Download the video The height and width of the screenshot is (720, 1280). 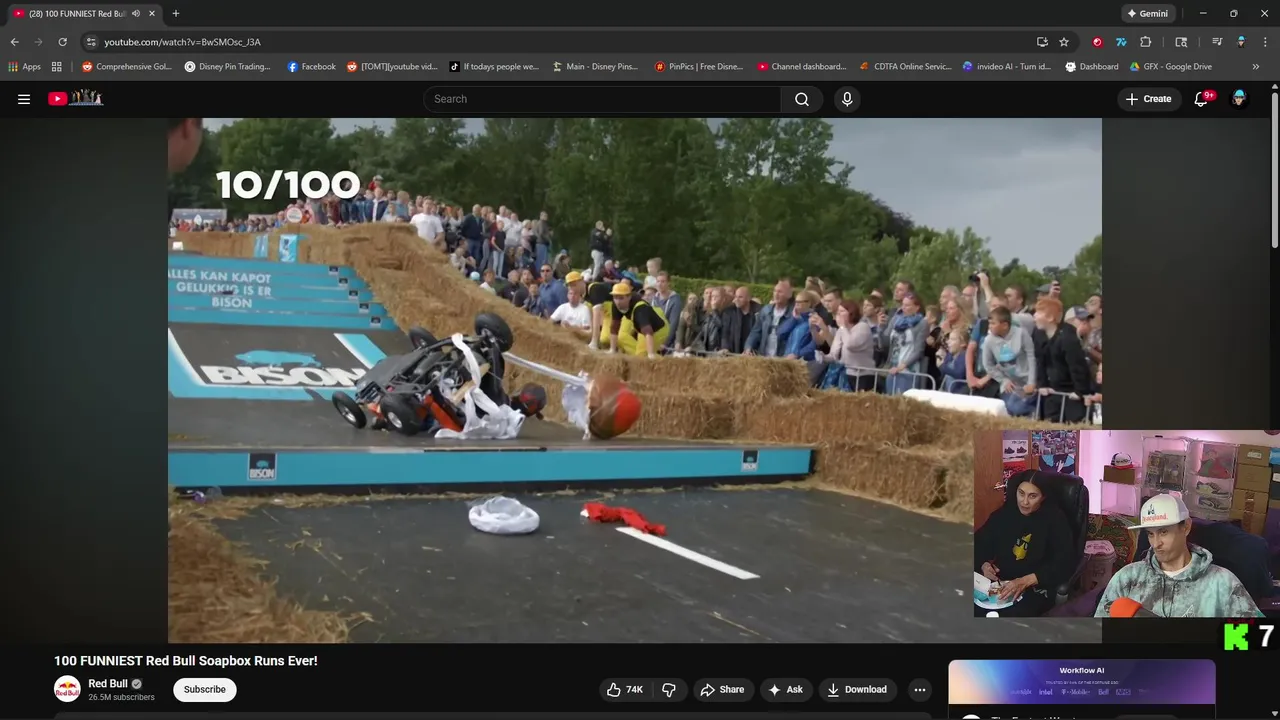pos(857,689)
